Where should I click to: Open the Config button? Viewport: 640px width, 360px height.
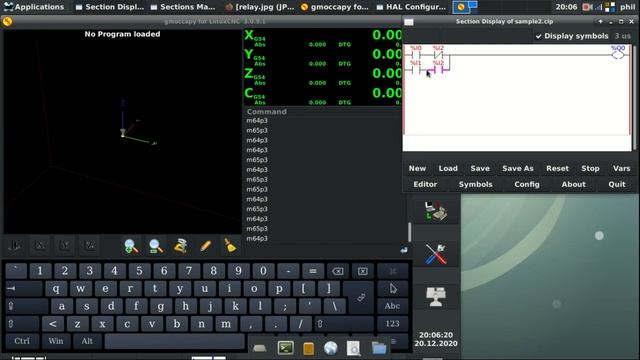click(527, 184)
